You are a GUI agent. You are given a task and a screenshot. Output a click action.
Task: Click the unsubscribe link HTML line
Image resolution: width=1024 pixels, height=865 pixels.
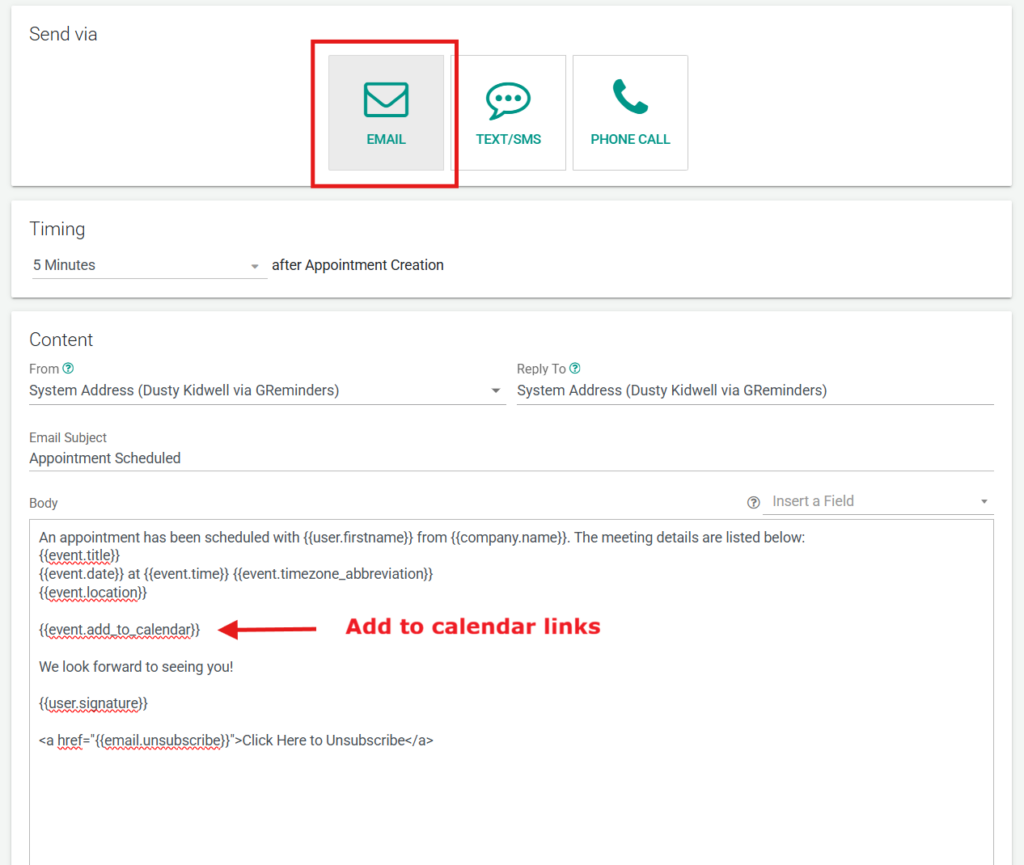pyautogui.click(x=236, y=740)
